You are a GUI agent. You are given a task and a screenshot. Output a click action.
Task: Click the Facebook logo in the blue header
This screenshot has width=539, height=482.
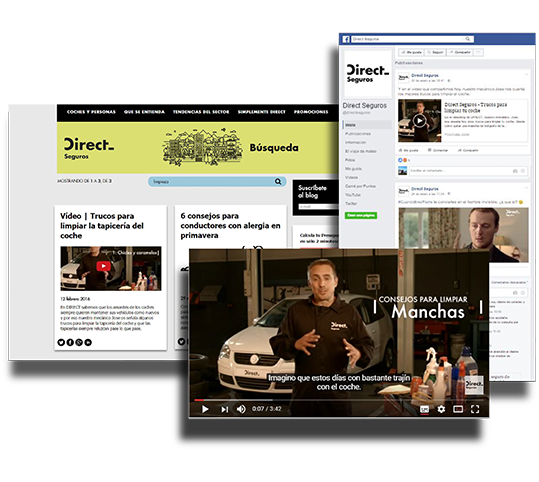click(345, 39)
